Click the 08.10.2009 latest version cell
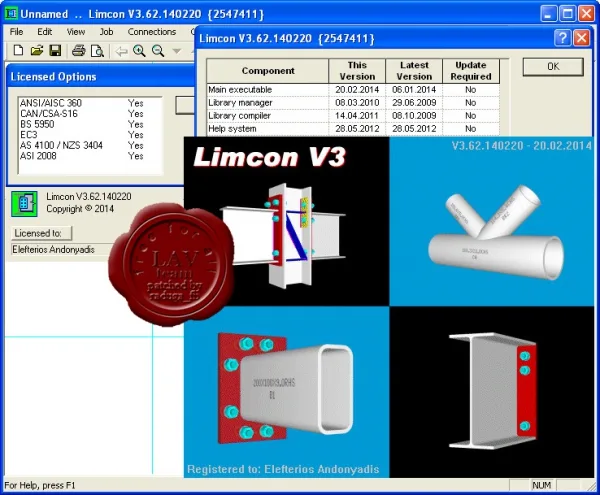This screenshot has height=495, width=600. click(x=414, y=116)
